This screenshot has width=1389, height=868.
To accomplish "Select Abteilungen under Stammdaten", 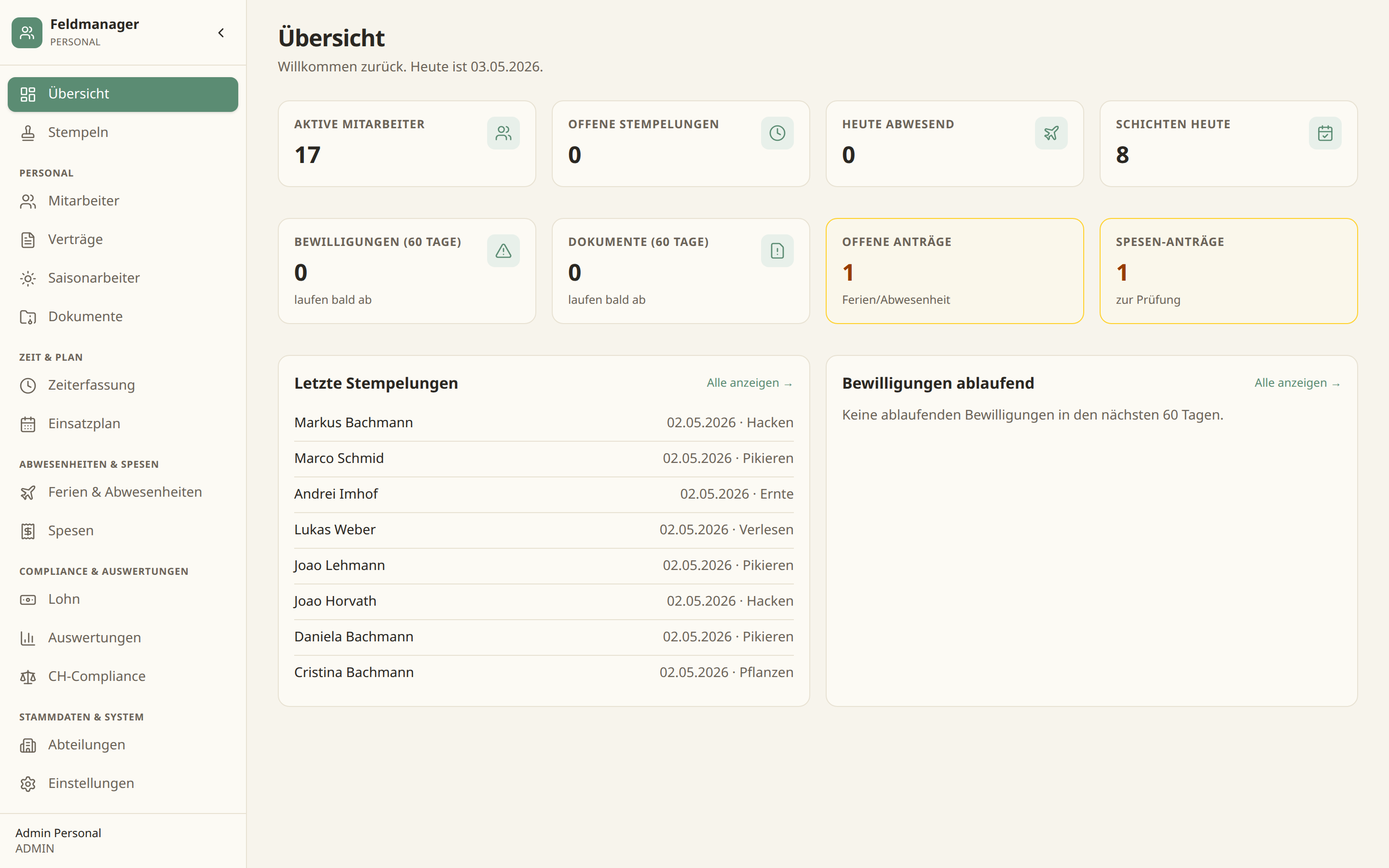I will pos(123,745).
